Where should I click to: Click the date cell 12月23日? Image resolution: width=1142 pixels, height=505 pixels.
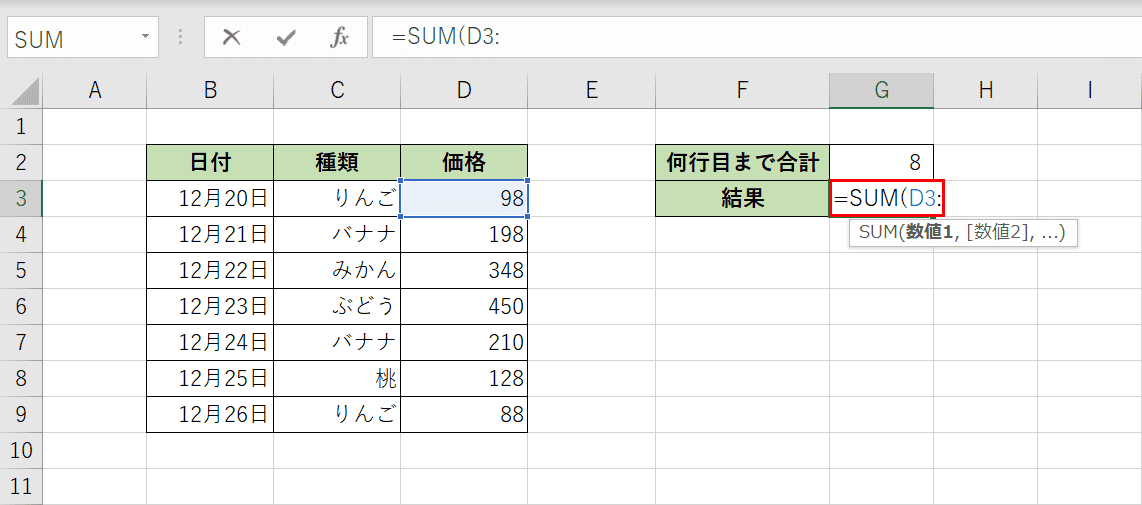click(210, 306)
